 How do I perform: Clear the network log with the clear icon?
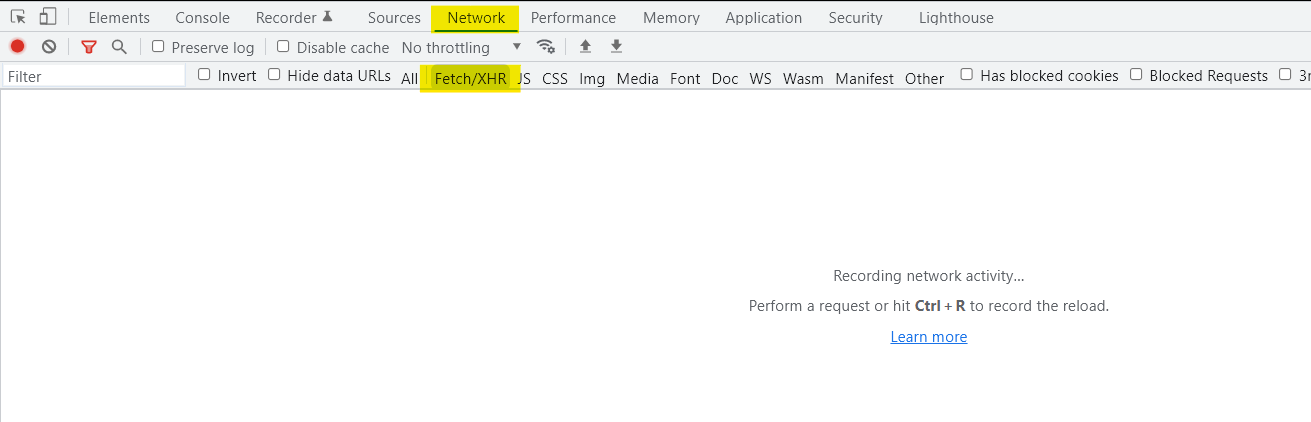[48, 47]
